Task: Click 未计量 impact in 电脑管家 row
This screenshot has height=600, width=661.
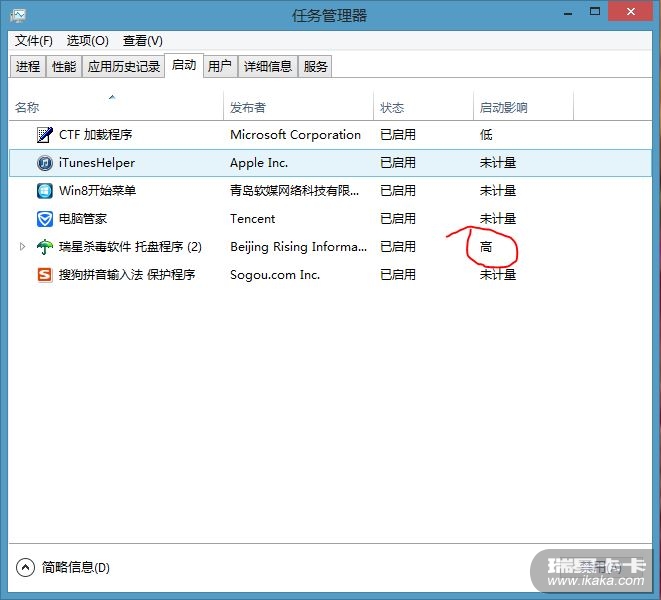Action: [x=498, y=219]
